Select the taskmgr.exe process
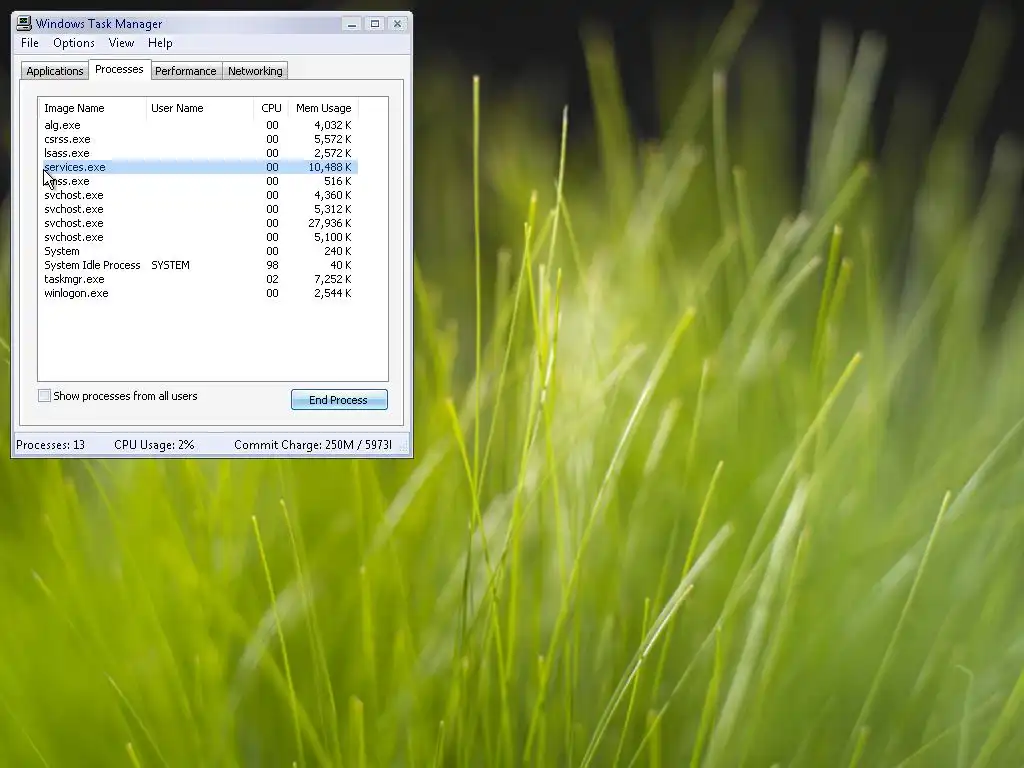Screen dimensions: 1024x768 click(x=200, y=280)
